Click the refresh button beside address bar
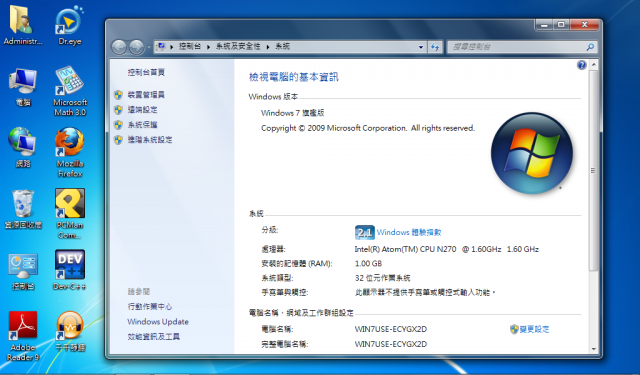This screenshot has width=640, height=375. pyautogui.click(x=436, y=47)
